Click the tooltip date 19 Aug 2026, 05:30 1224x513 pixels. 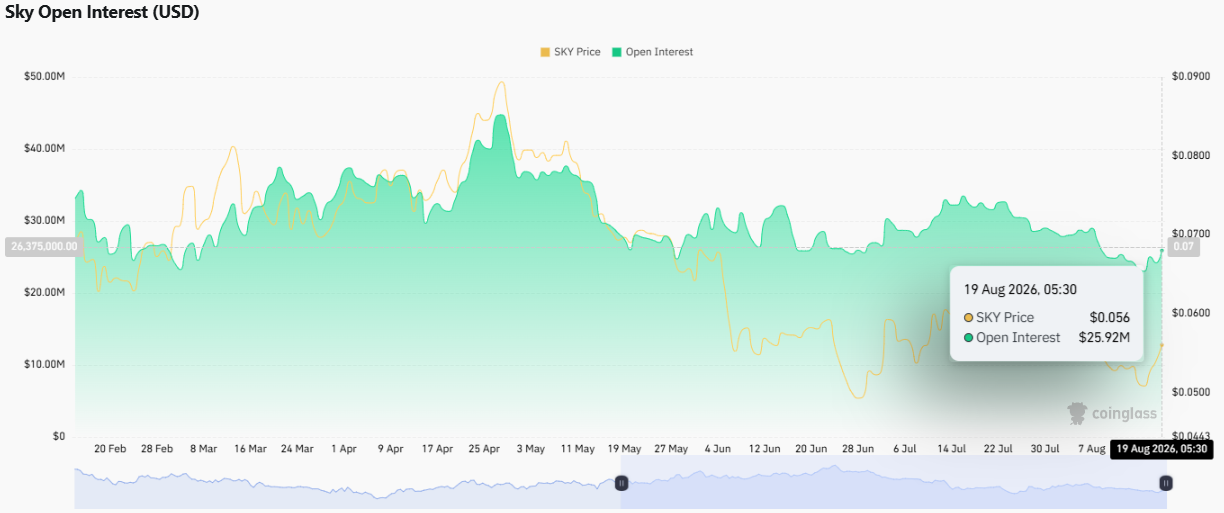pos(1020,289)
